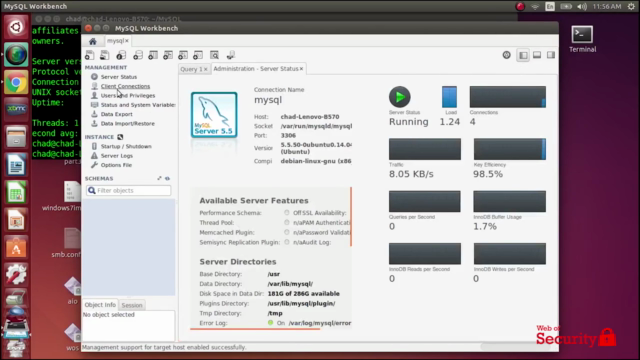Click the create new table icon
640x360 pixels.
pos(153,55)
